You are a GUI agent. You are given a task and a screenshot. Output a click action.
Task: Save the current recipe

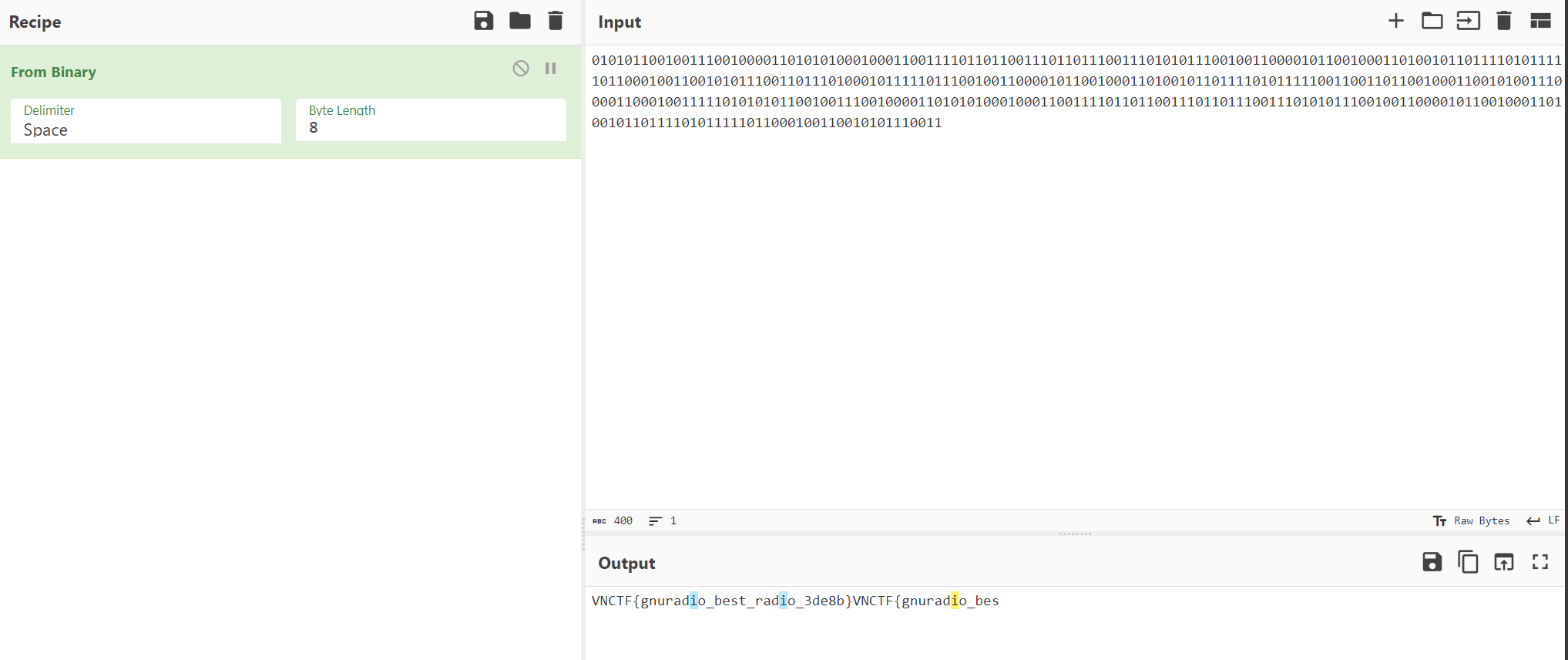pyautogui.click(x=483, y=21)
